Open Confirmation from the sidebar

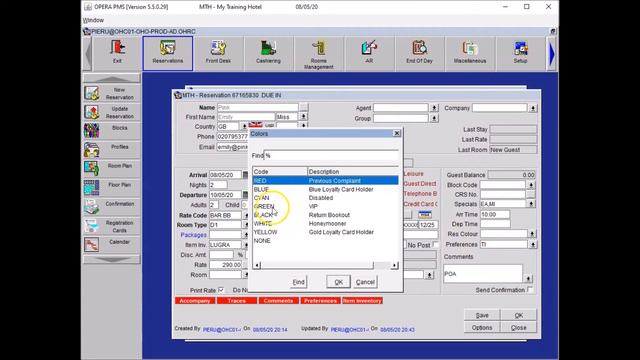[112, 207]
